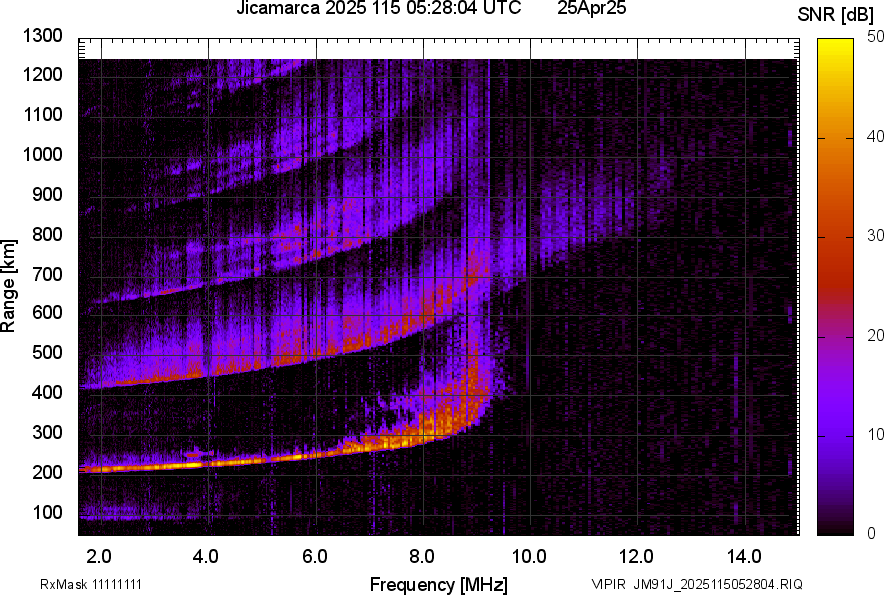The image size is (884, 595).
Task: Click the title text 'Jicamarca 2025 115 05:28:04 UTC'
Action: (x=378, y=8)
